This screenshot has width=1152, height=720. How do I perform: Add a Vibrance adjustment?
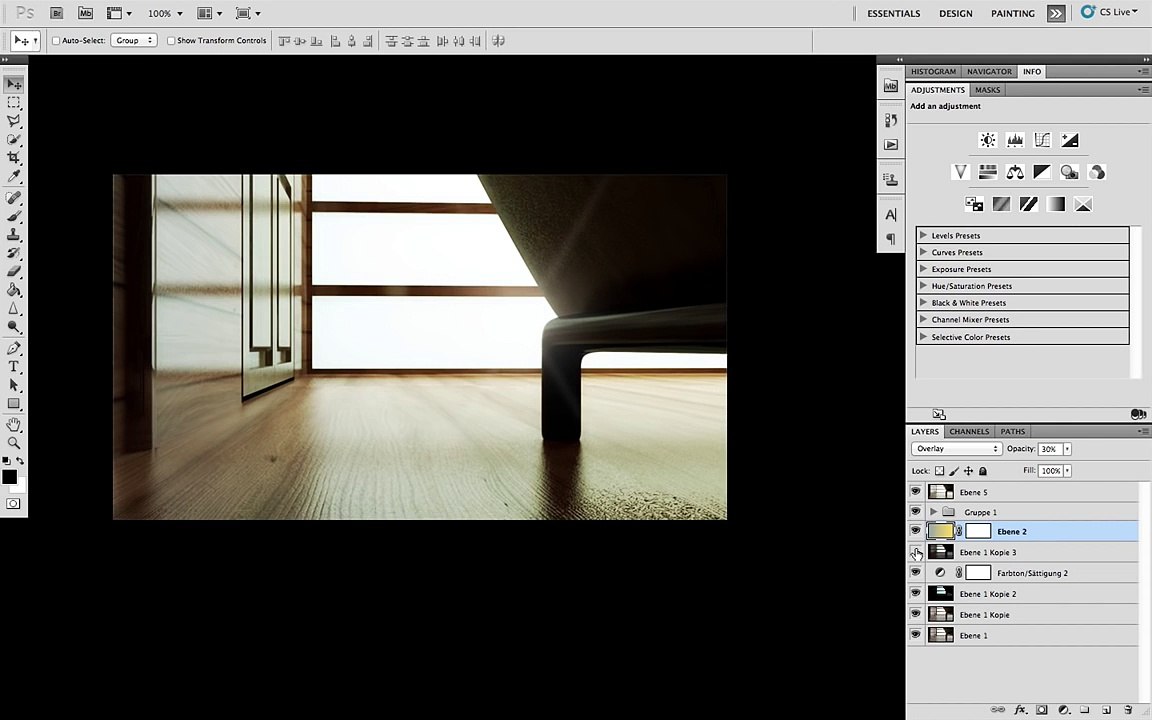click(x=960, y=172)
